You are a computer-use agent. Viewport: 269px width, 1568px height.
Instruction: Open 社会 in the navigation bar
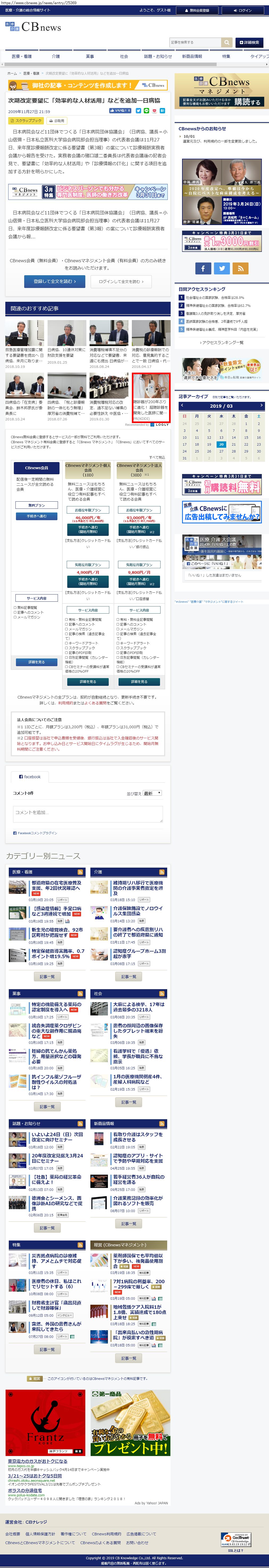coord(124,56)
